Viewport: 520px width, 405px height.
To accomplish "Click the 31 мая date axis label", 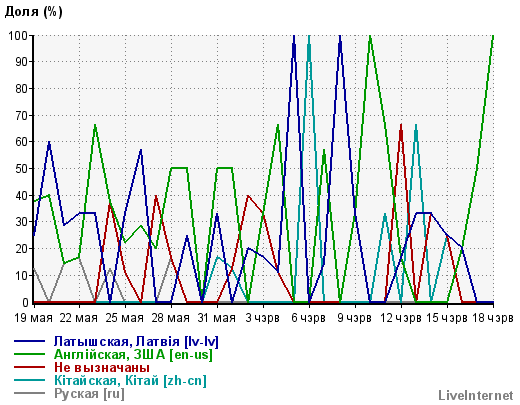I will click(217, 318).
